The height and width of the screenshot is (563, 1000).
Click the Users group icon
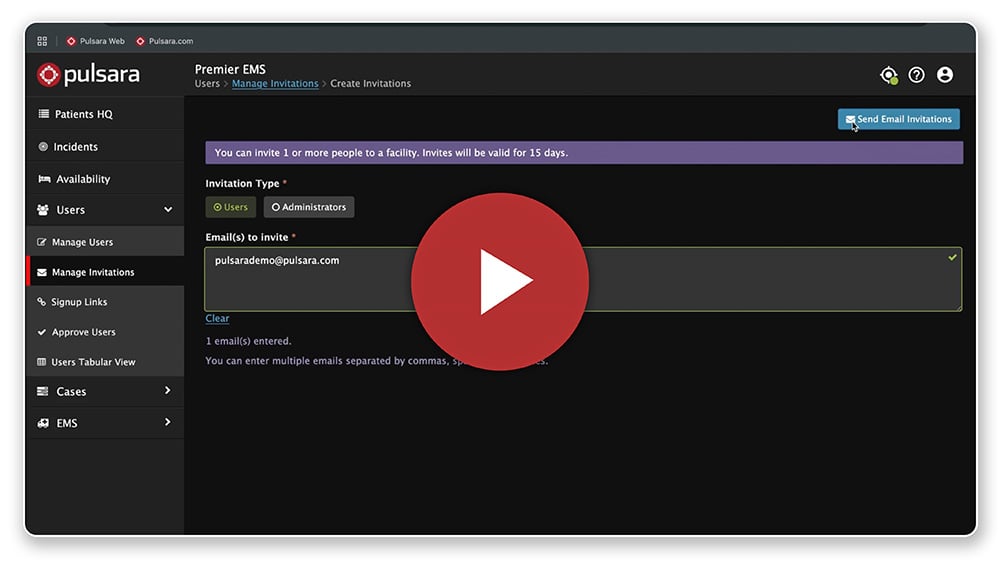click(x=43, y=210)
